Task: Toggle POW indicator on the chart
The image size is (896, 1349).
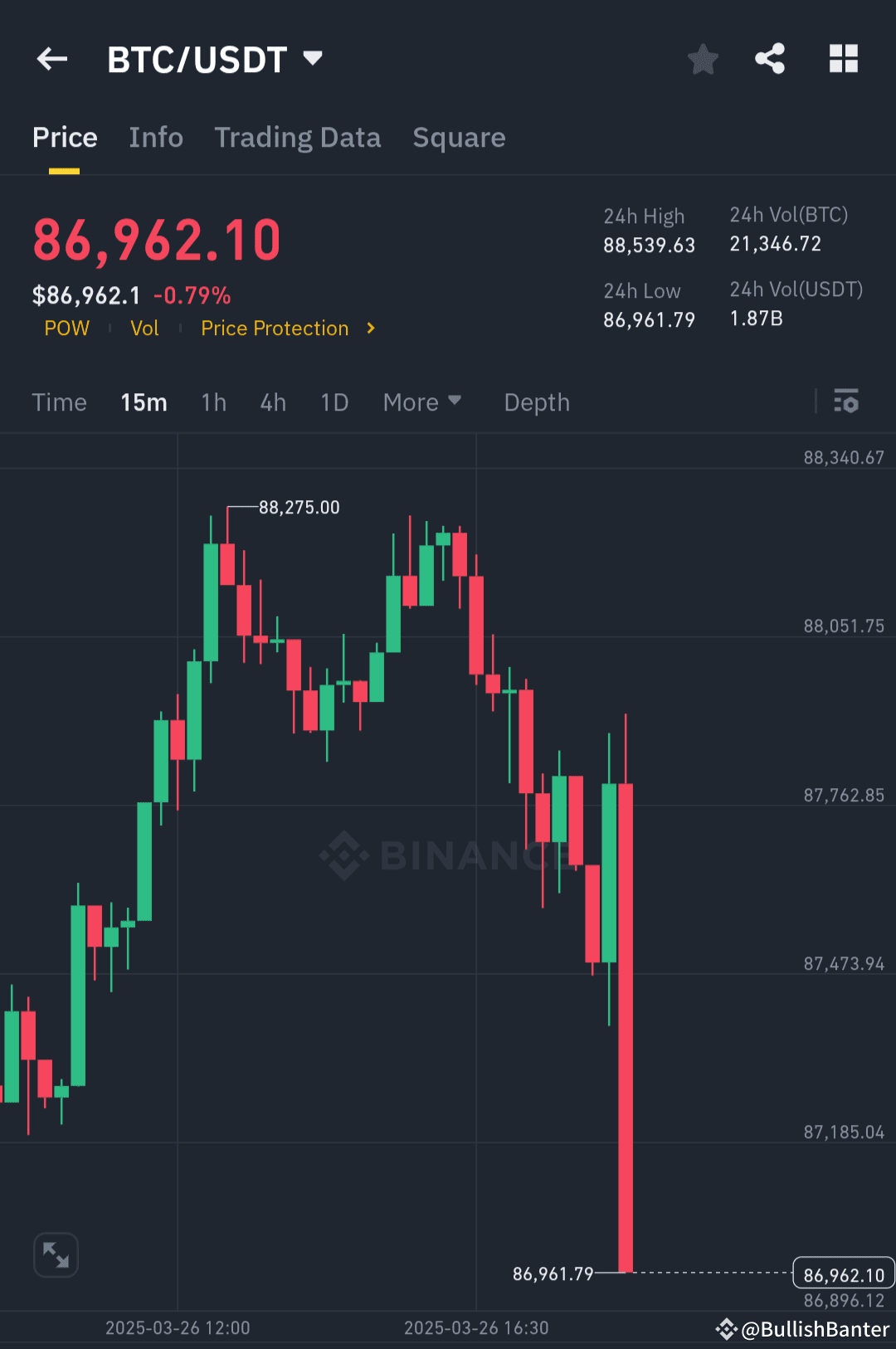Action: [66, 328]
